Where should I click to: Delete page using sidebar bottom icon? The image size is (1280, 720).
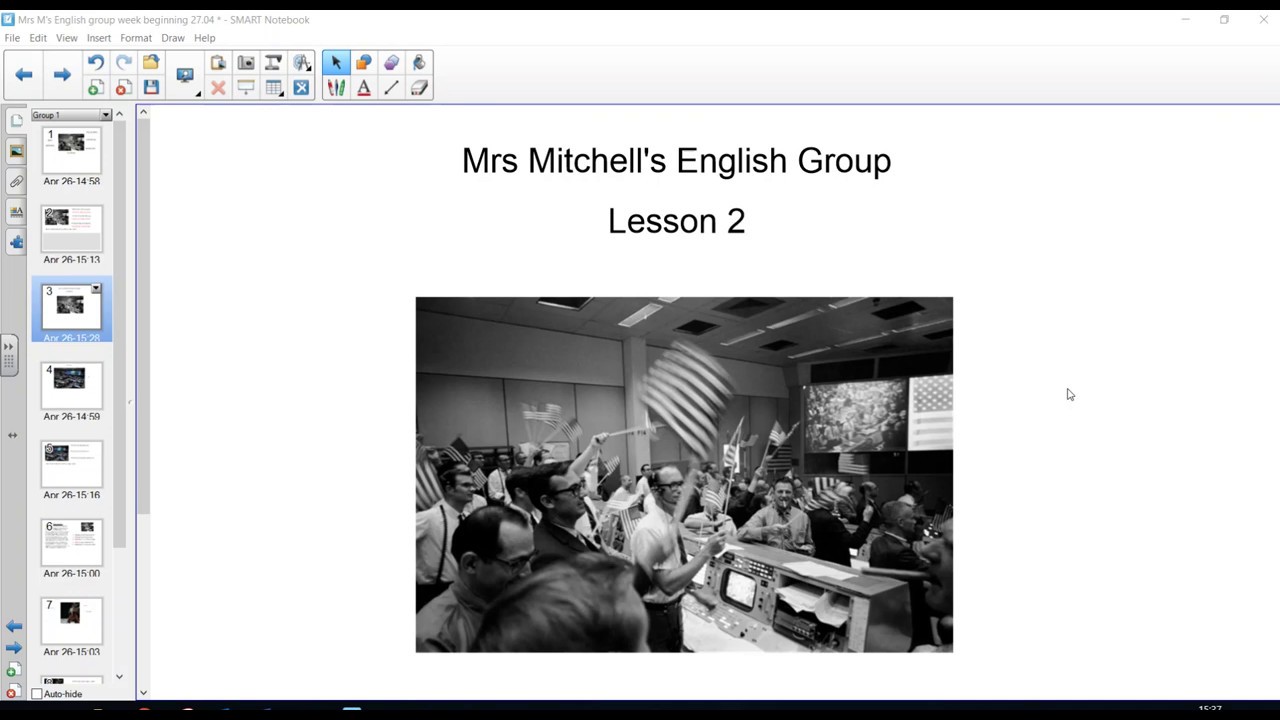pyautogui.click(x=12, y=692)
